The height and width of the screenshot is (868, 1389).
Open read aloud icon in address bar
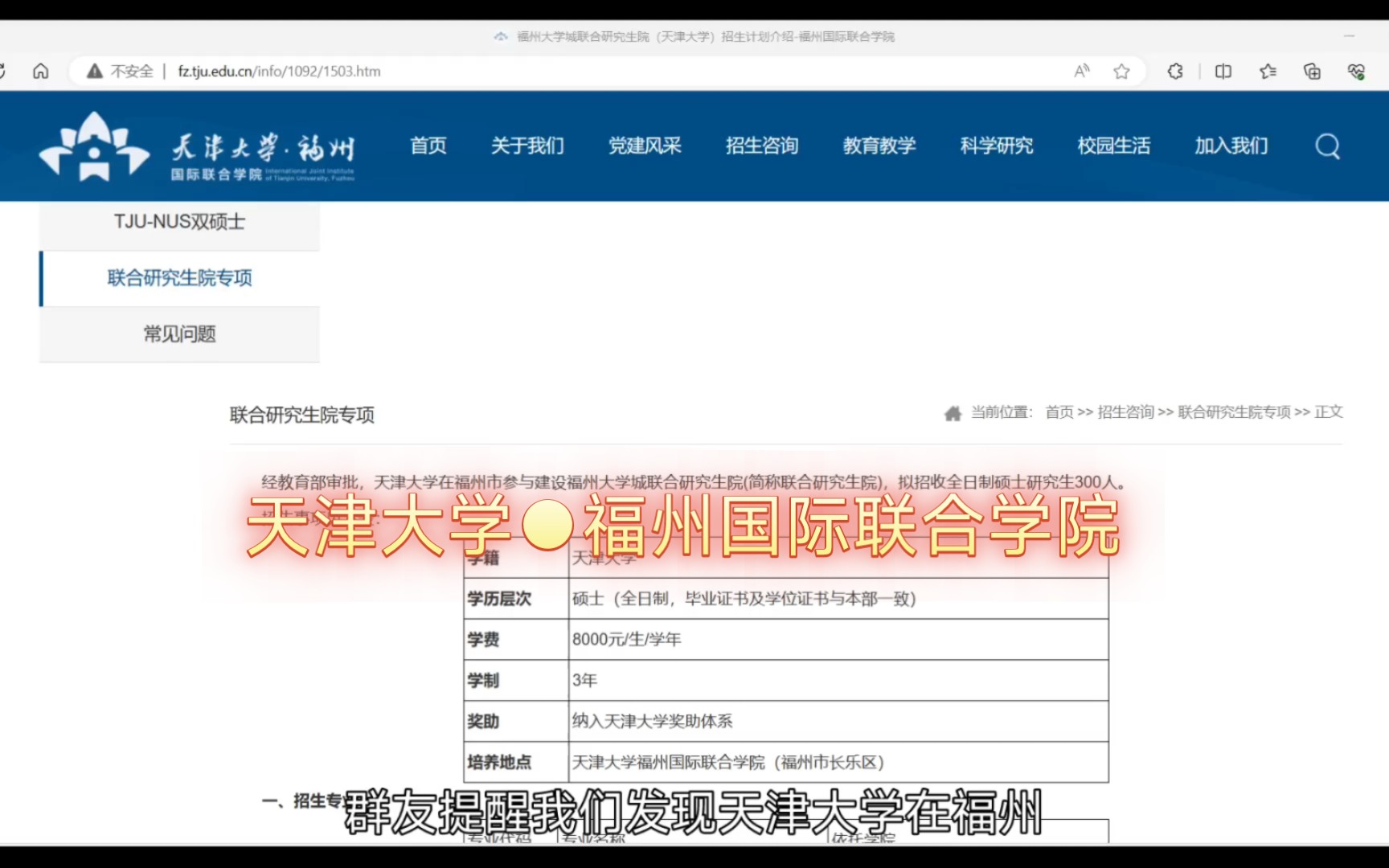1082,72
